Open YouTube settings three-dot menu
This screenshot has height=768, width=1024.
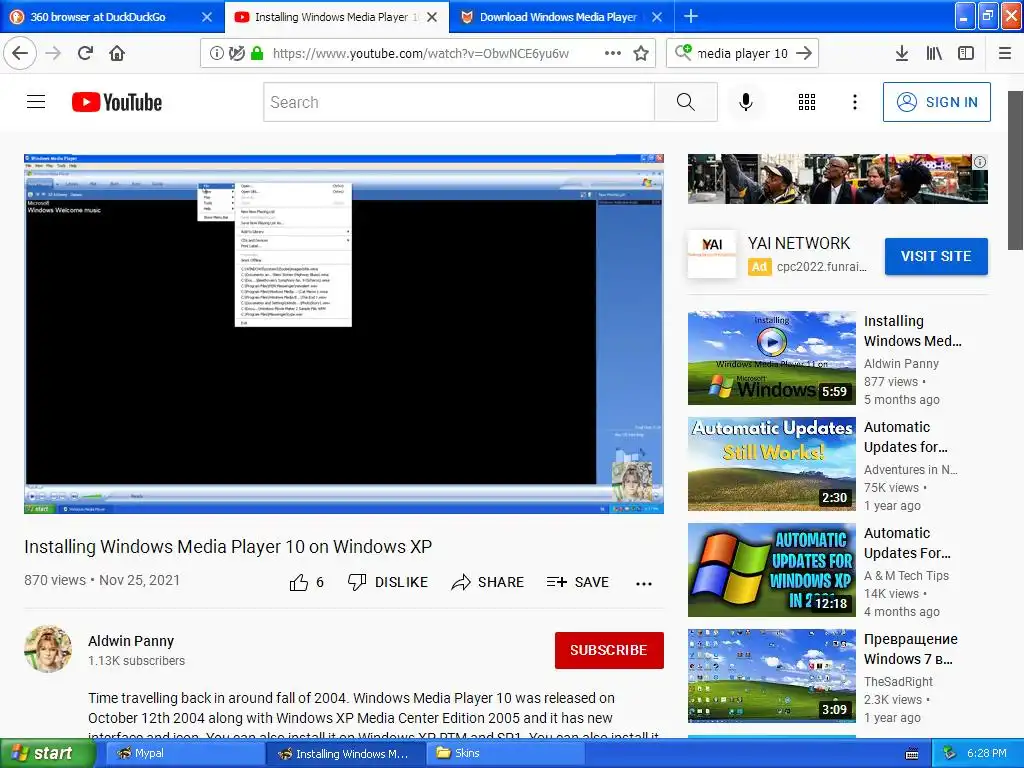coord(855,102)
